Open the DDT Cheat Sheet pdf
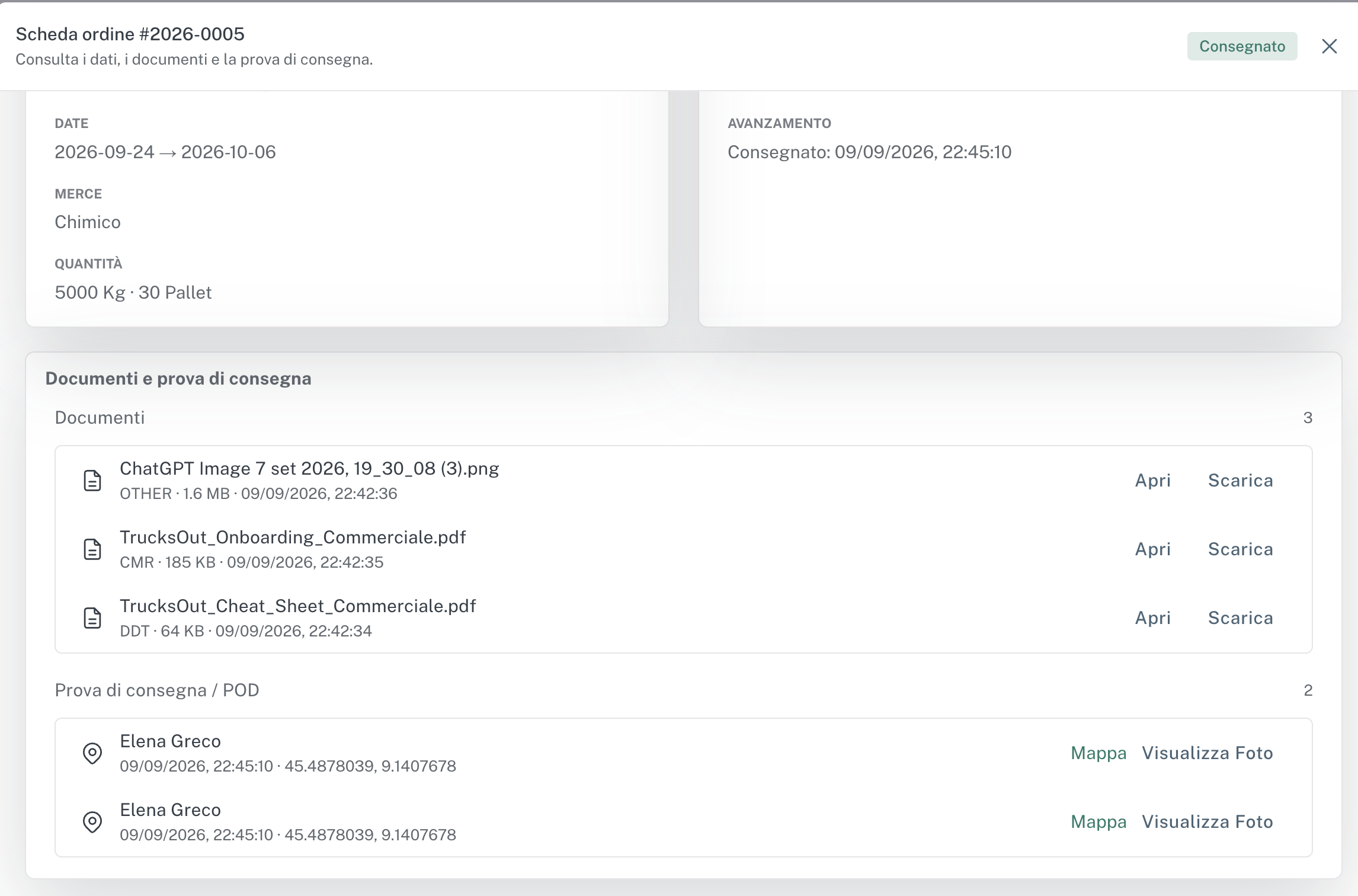1358x896 pixels. (1152, 618)
